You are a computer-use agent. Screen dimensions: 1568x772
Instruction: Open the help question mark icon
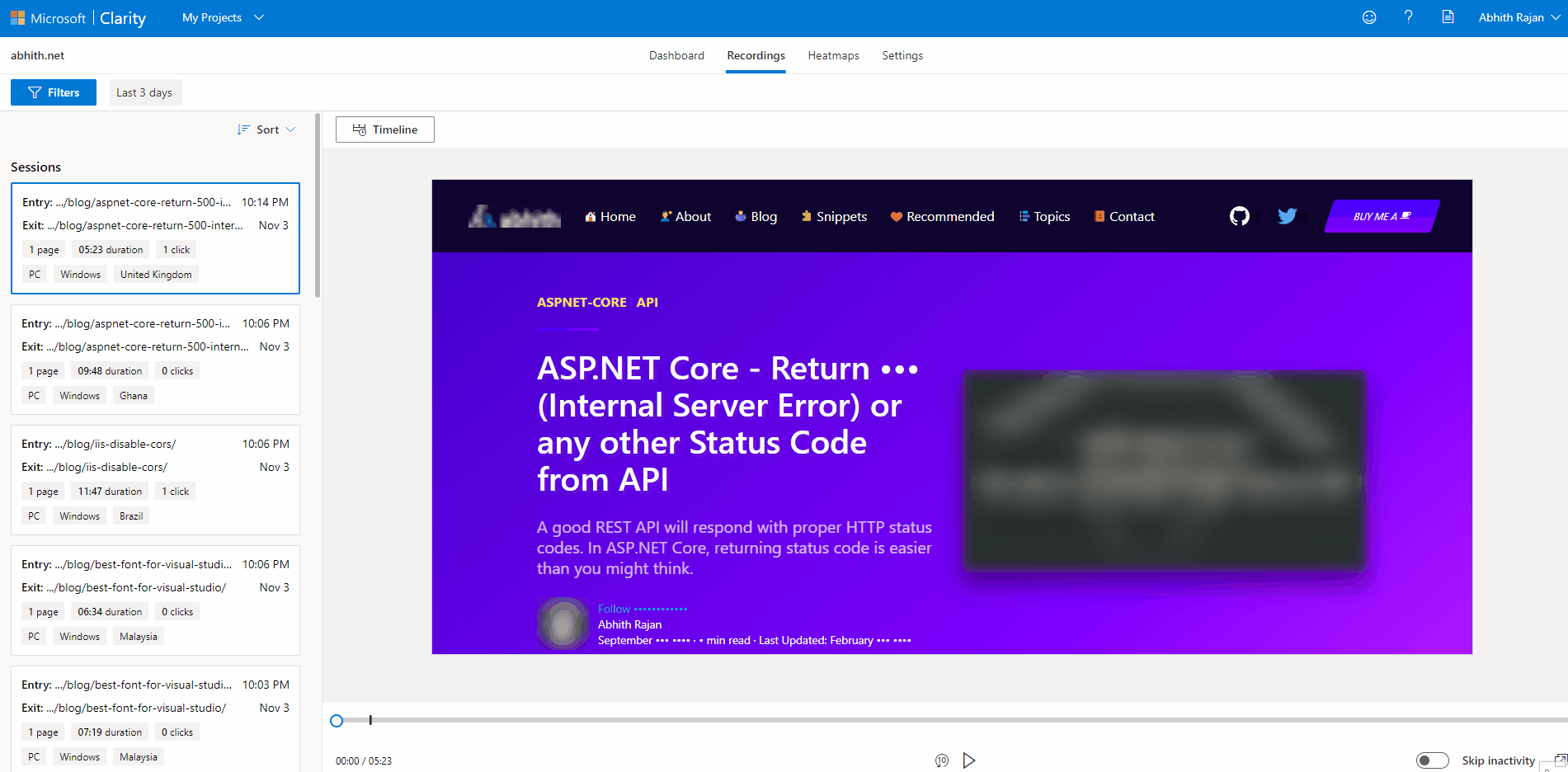(1408, 17)
